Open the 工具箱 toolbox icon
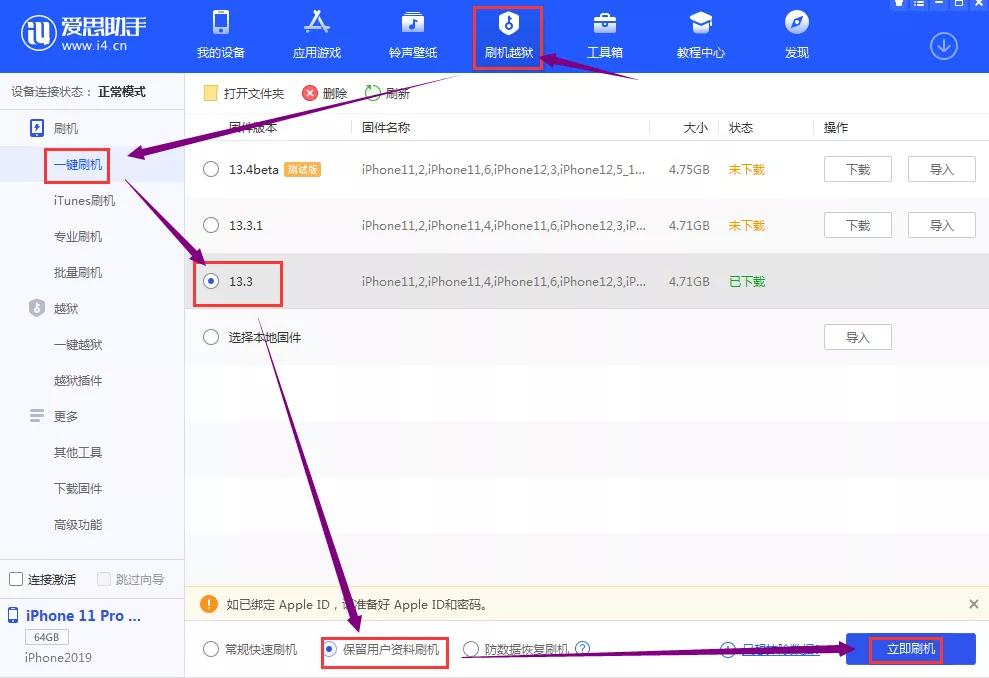Screen dimensions: 989x678 click(x=604, y=23)
